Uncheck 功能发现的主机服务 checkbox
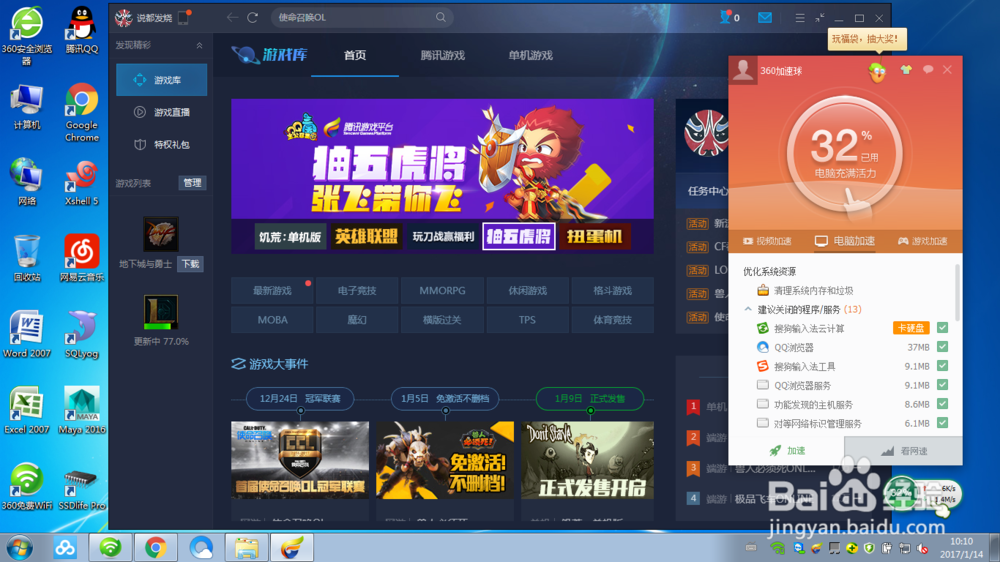Viewport: 1000px width, 562px height. (x=943, y=404)
